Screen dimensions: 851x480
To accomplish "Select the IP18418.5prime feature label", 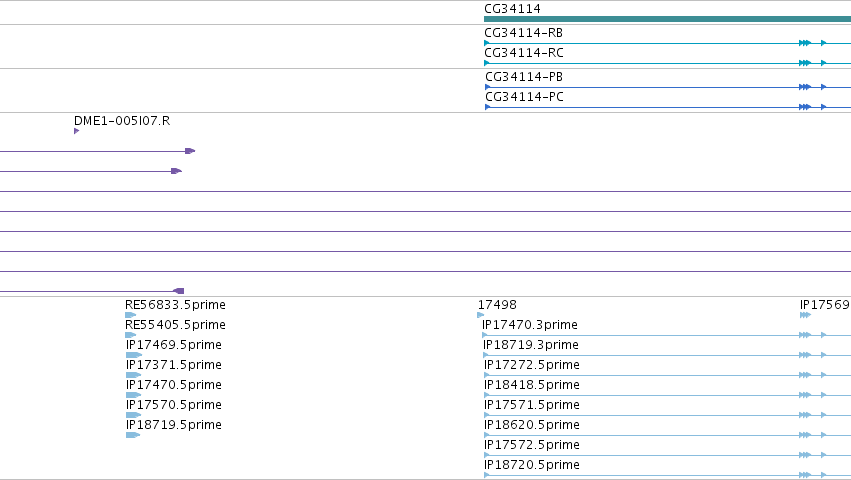I will (531, 384).
